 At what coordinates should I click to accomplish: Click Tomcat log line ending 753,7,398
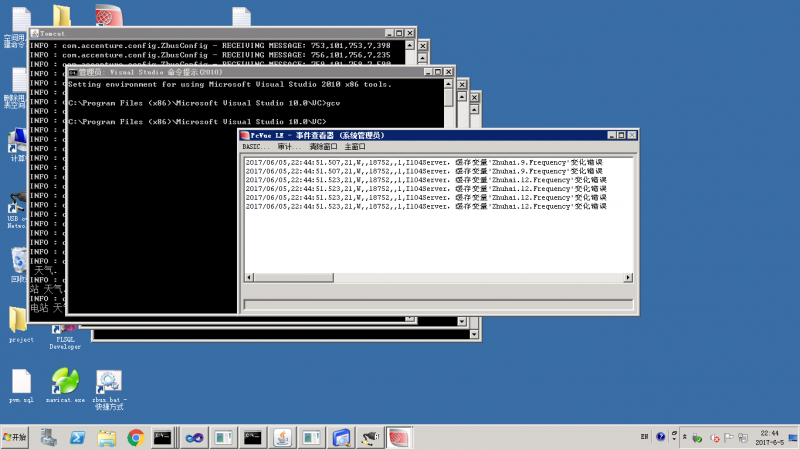click(x=210, y=45)
